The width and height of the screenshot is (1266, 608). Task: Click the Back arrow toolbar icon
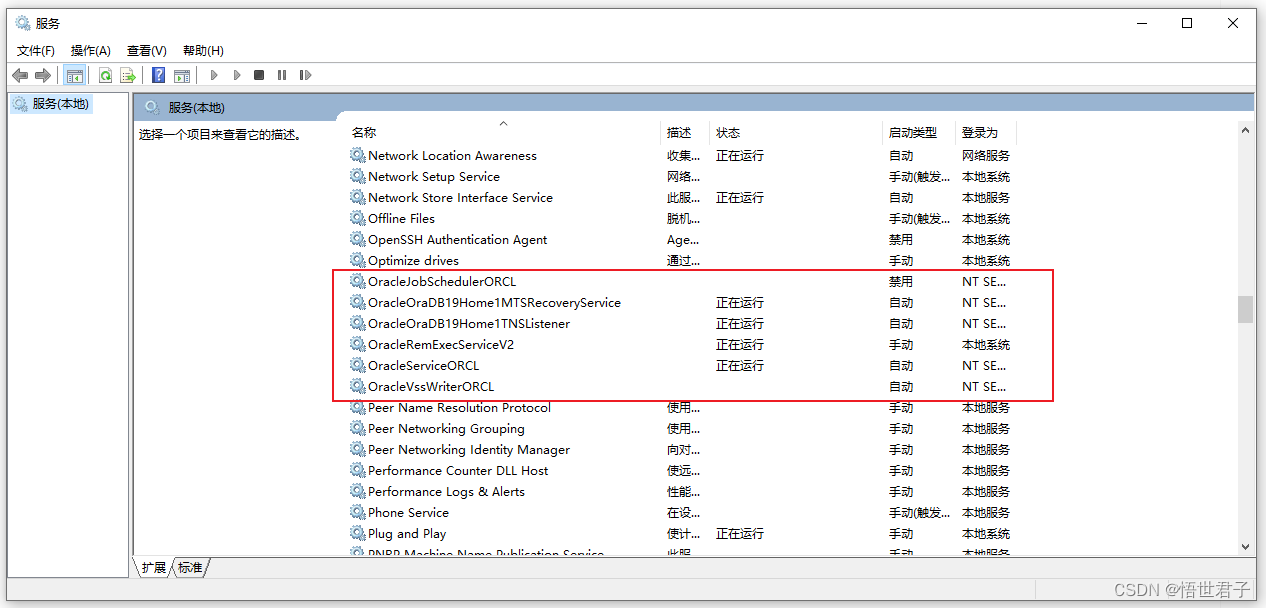(x=20, y=75)
